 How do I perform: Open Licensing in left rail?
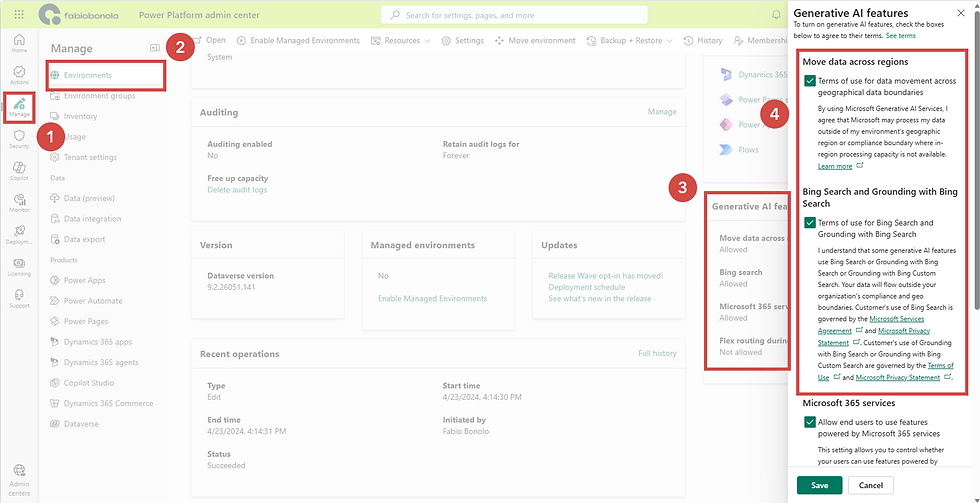(19, 267)
